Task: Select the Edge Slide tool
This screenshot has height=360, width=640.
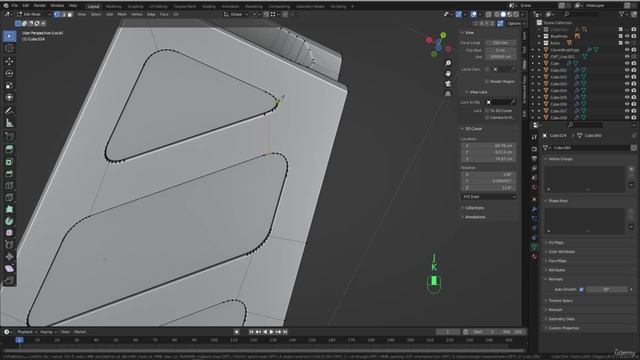Action: click(x=9, y=244)
